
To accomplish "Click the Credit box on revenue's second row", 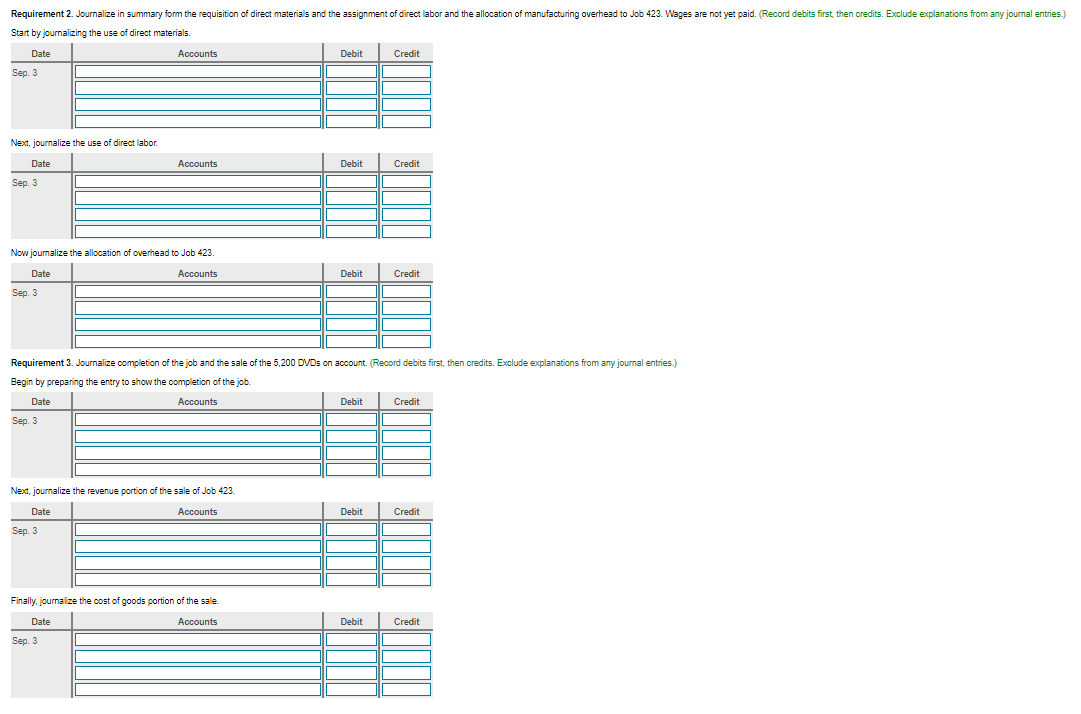I will coord(406,545).
